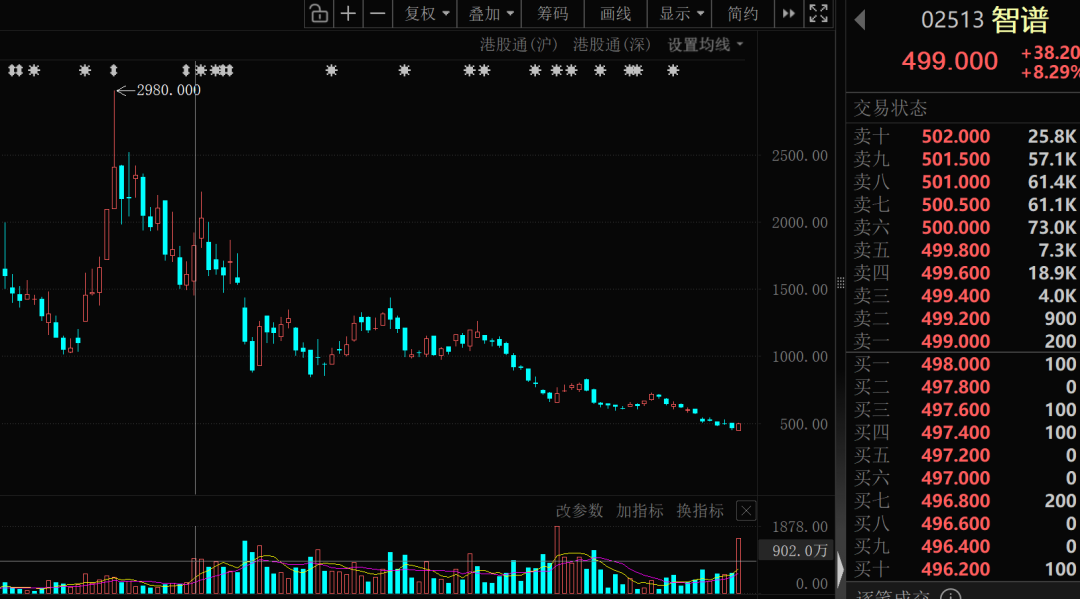Click 加指标 to add an indicator

click(640, 511)
